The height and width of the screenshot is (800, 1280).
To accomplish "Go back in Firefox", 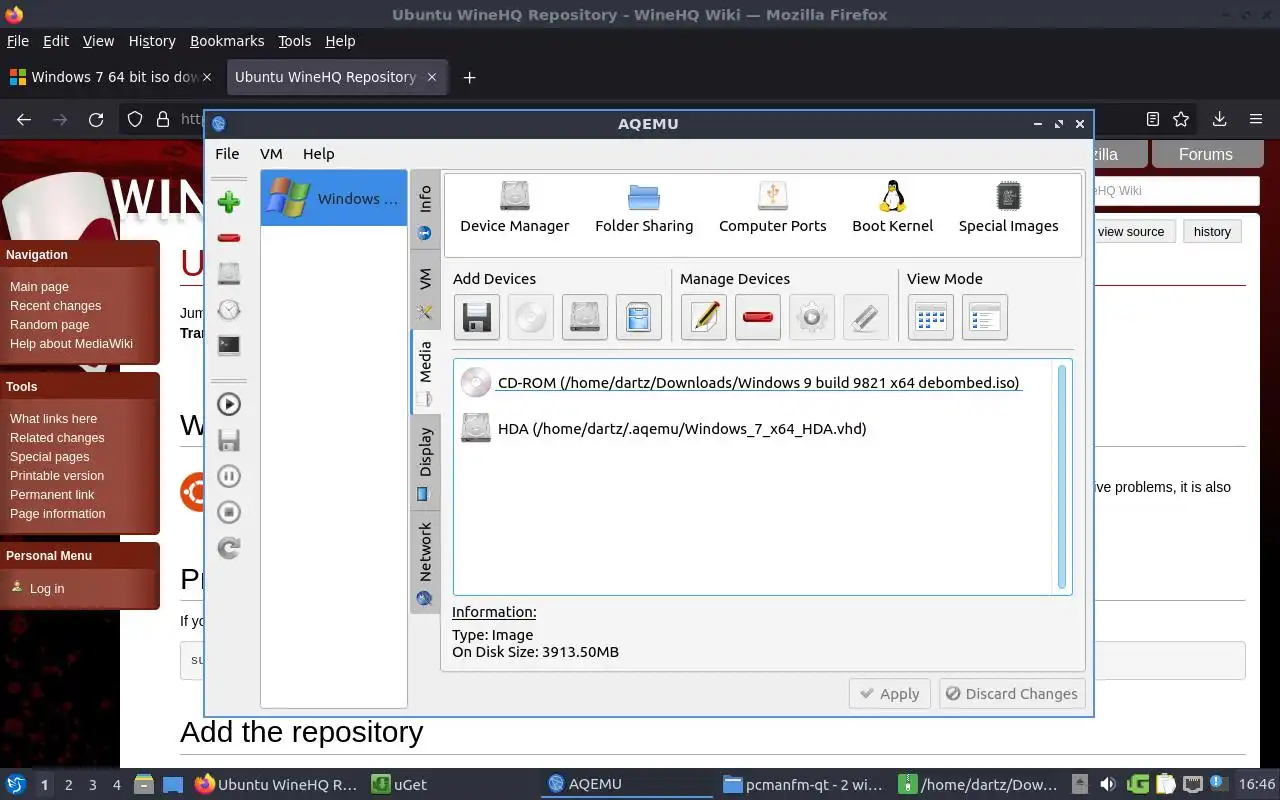I will [24, 120].
